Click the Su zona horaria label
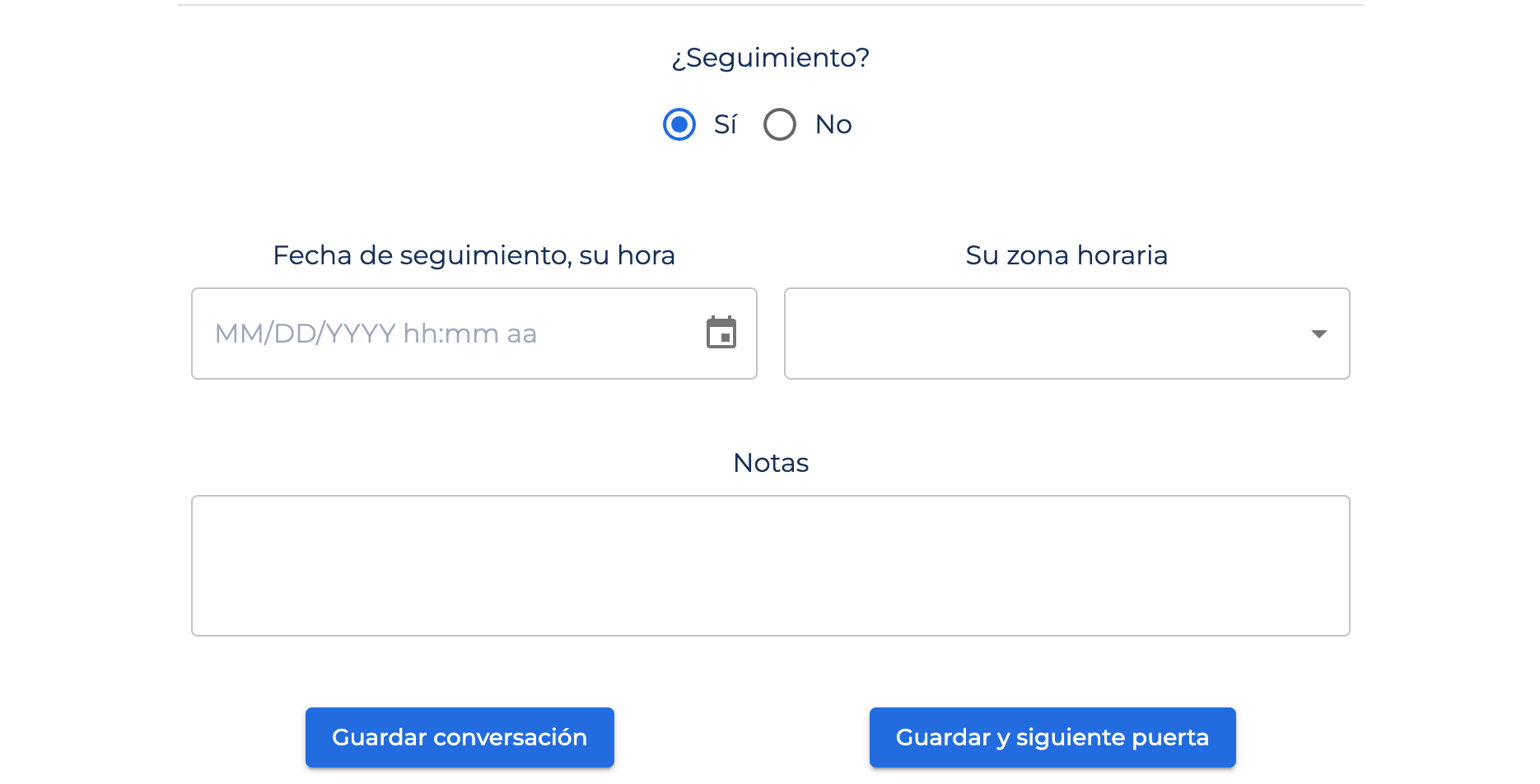 [1066, 255]
